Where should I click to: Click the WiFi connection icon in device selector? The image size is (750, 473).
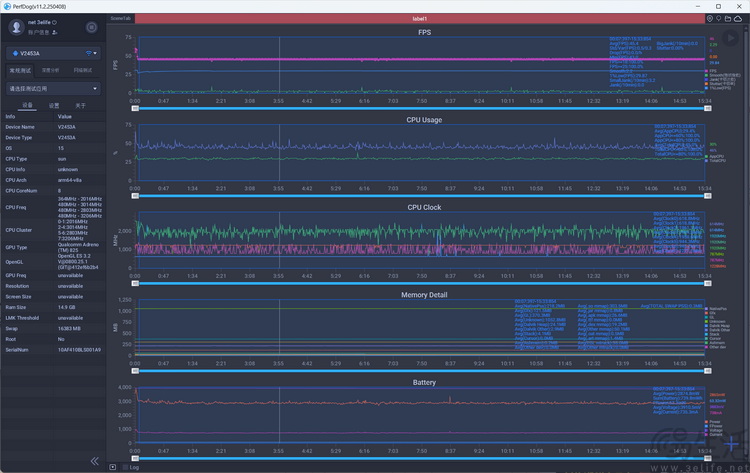(x=88, y=53)
